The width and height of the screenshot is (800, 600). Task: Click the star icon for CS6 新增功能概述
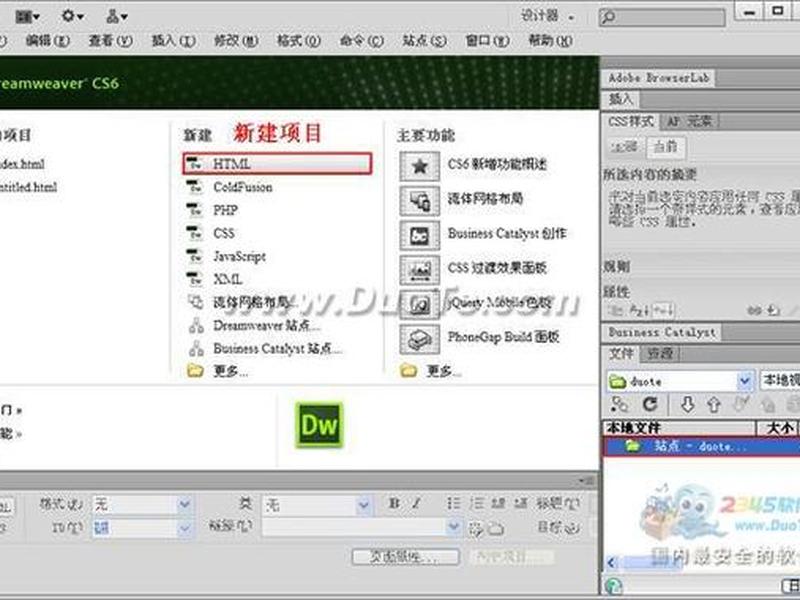coord(419,166)
